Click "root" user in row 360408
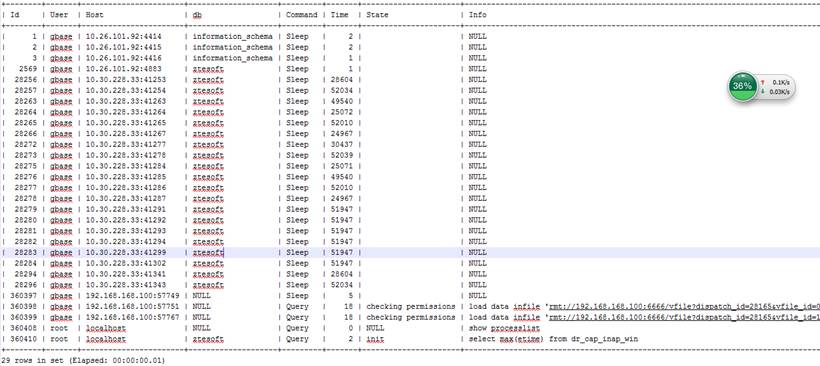The height and width of the screenshot is (366, 820). click(x=59, y=328)
